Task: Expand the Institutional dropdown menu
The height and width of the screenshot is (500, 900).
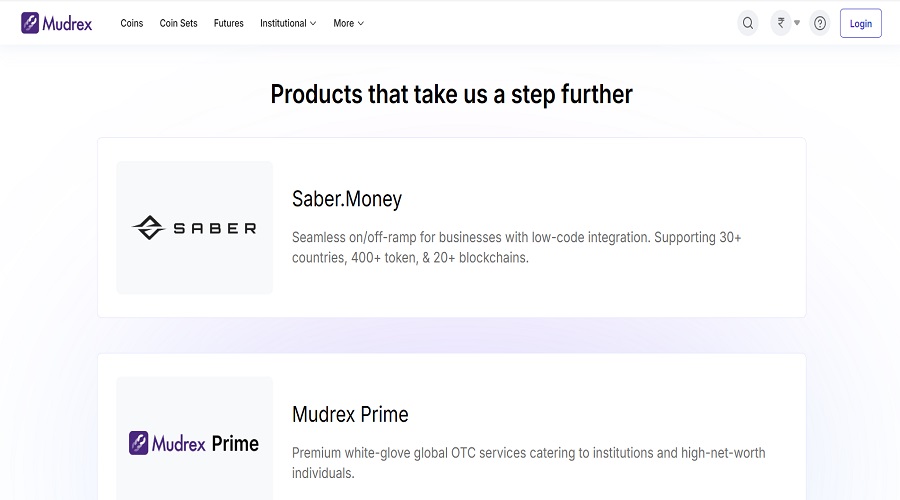Action: 288,23
